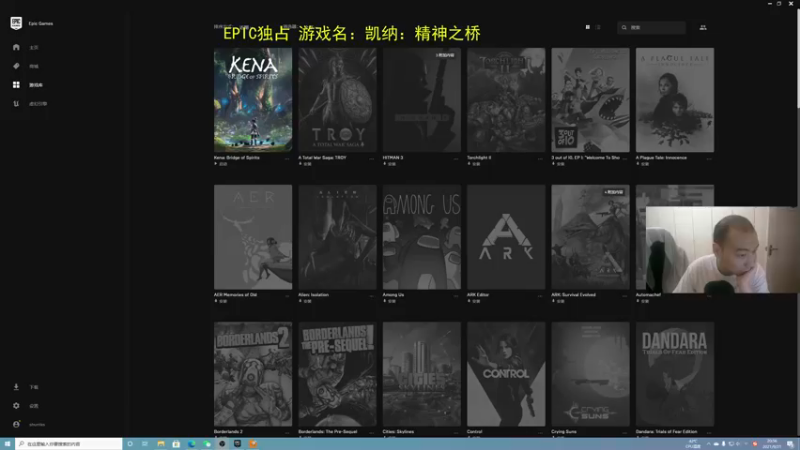
Task: Open options menu for HITMAN 3
Action: pos(456,159)
